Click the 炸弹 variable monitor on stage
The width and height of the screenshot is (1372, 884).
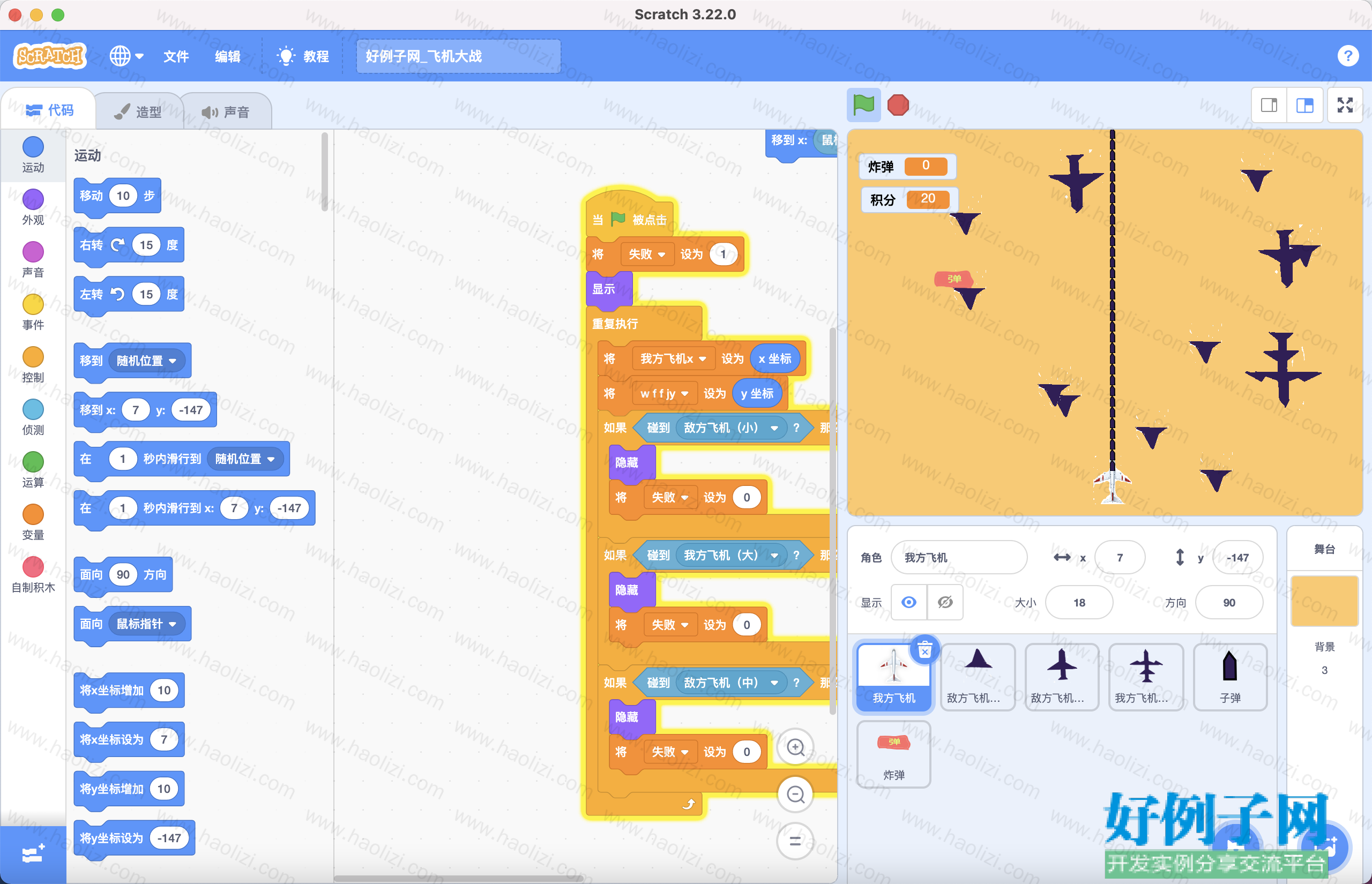(x=906, y=166)
